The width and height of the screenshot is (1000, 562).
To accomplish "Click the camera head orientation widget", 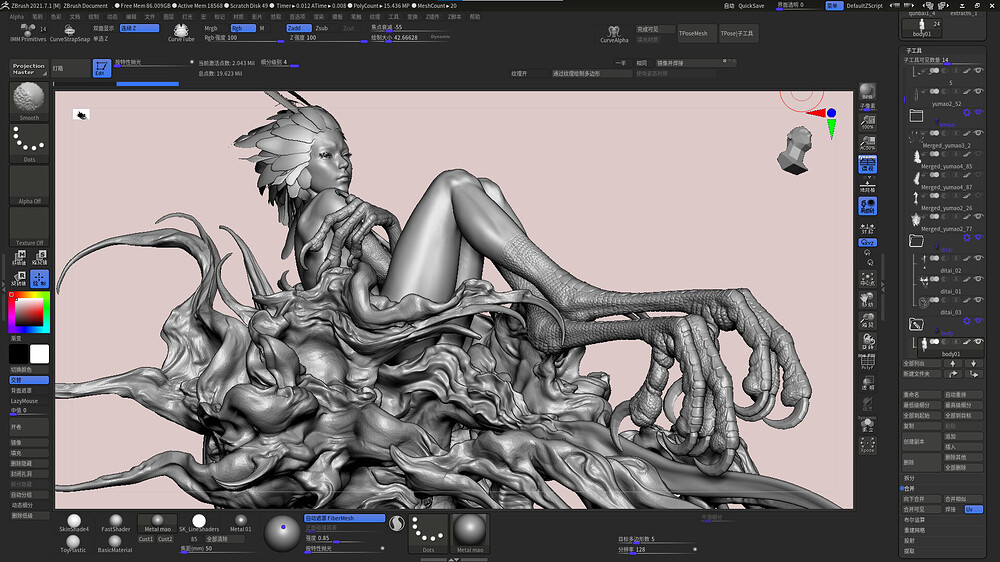I will [795, 150].
